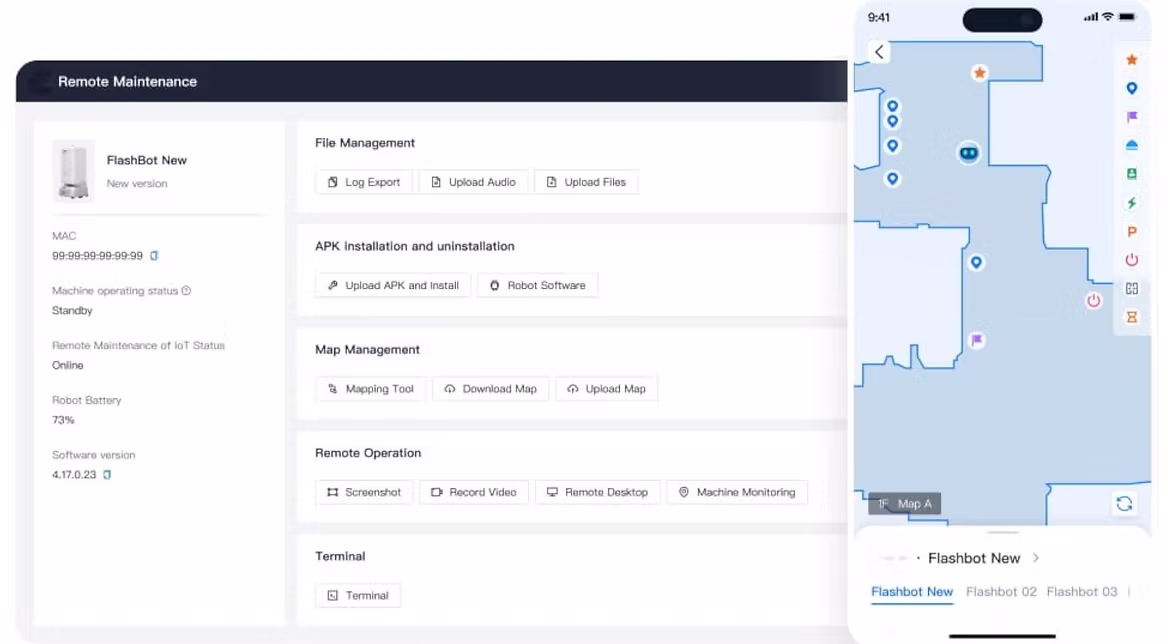Click the FlashBot New robot thumbnail
Viewport: 1168px width, 644px height.
(73, 171)
